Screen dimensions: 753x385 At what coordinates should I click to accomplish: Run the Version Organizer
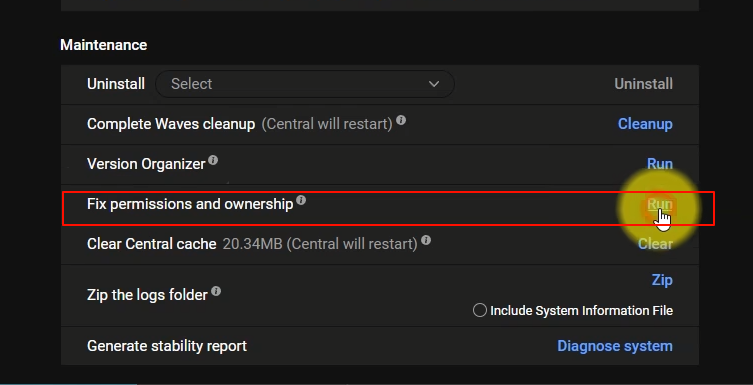click(659, 164)
